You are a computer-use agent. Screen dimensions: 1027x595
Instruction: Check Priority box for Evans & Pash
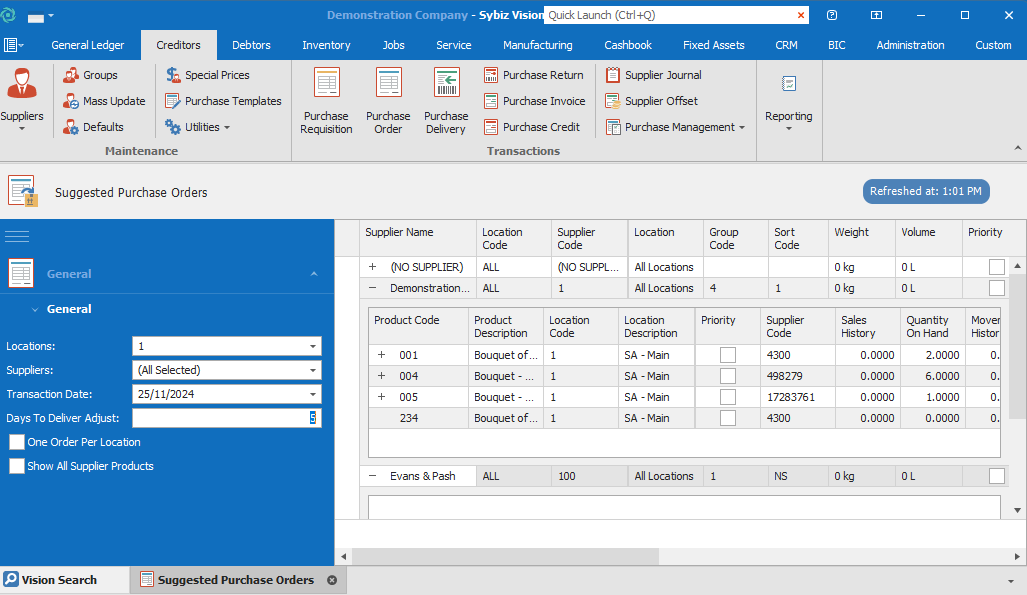tap(996, 476)
